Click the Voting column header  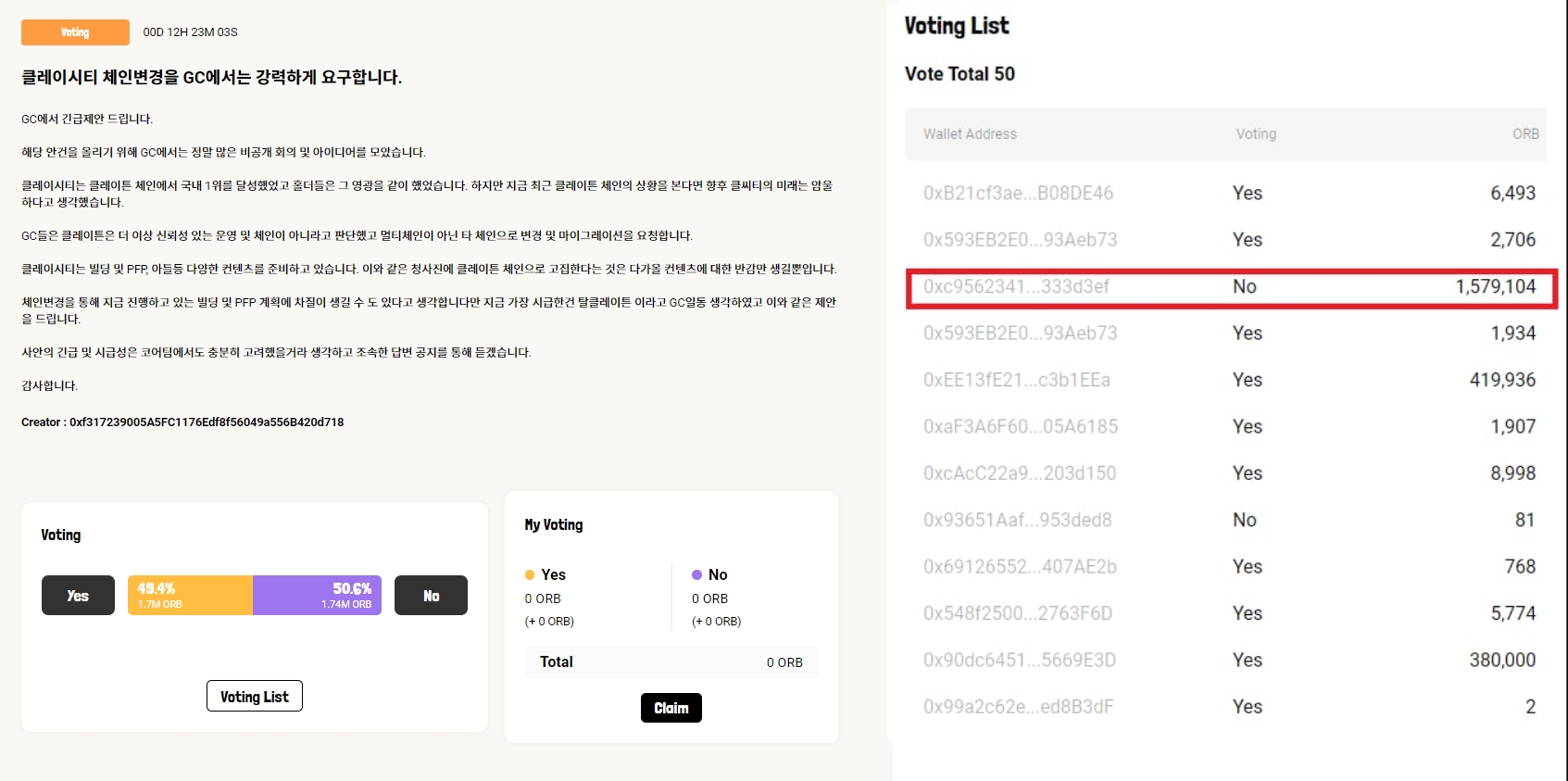1256,134
